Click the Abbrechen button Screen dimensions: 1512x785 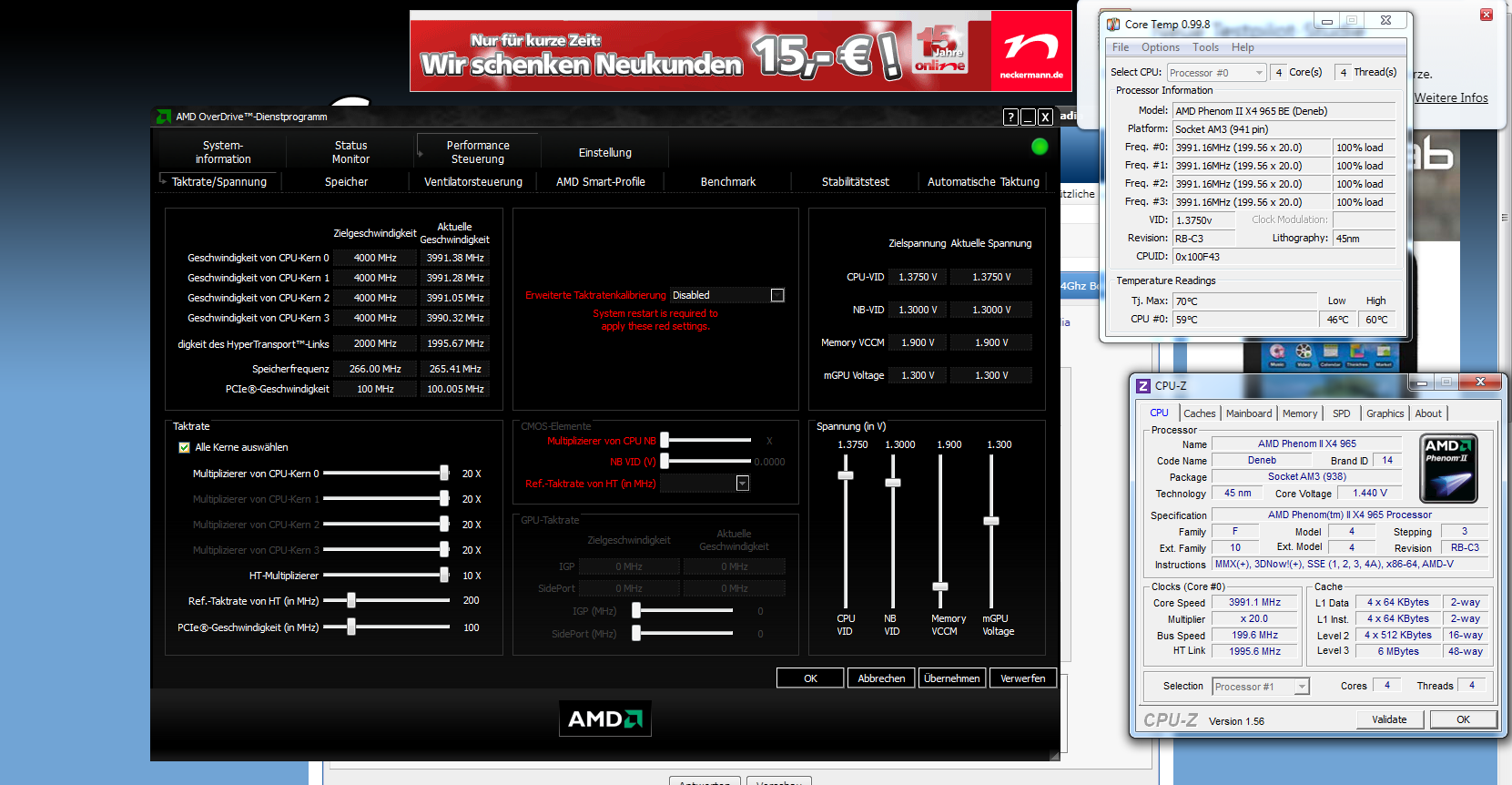(x=881, y=678)
